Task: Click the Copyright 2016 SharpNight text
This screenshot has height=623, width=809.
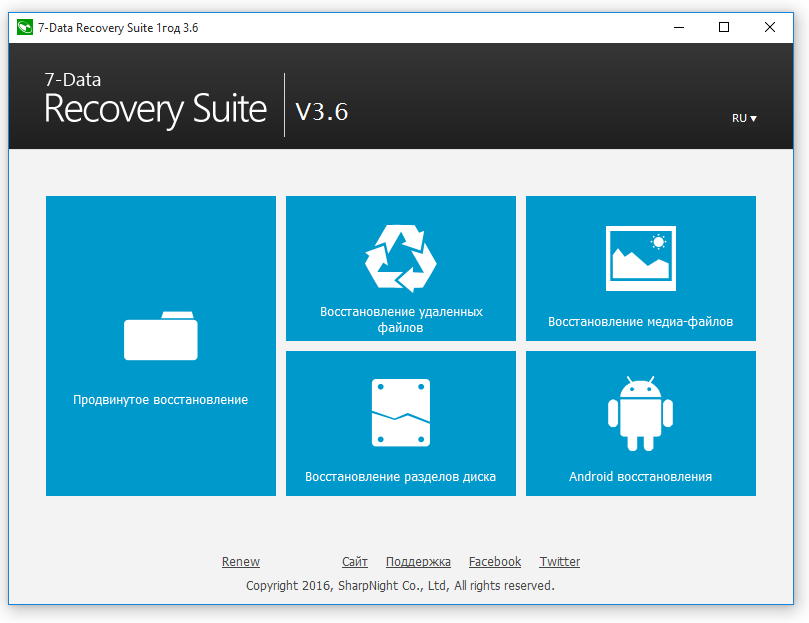Action: pyautogui.click(x=400, y=586)
